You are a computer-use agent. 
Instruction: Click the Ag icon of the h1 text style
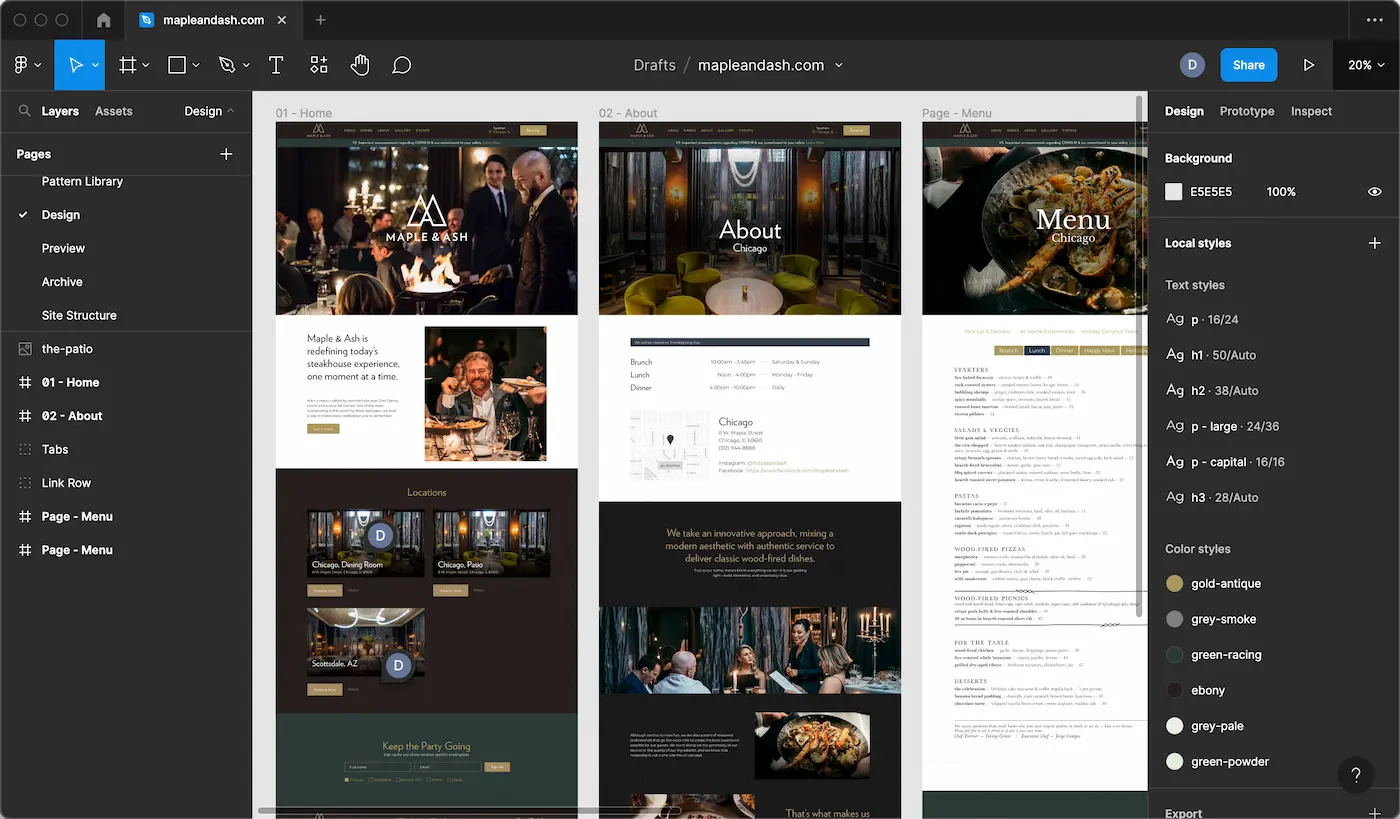(1175, 355)
